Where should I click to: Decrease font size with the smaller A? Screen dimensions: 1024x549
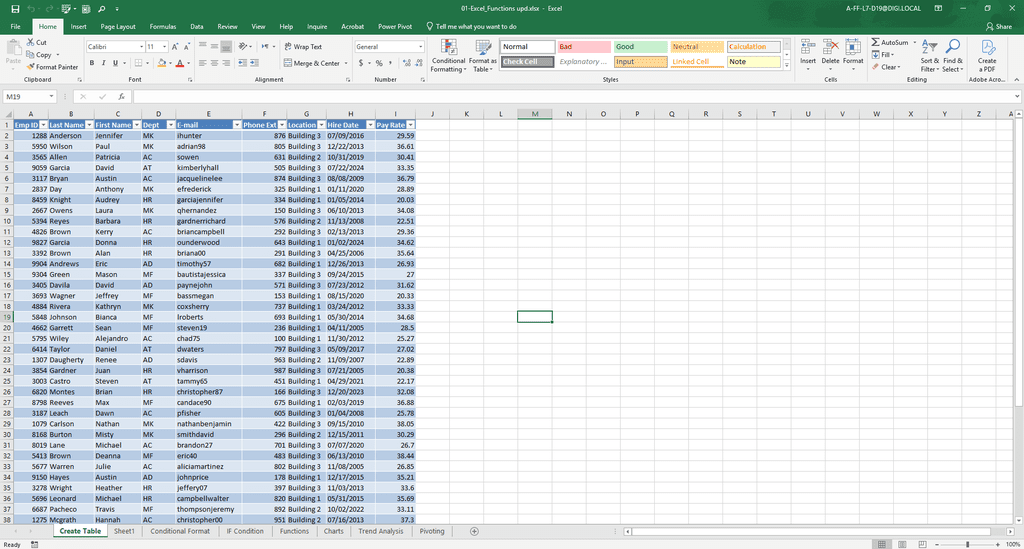pyautogui.click(x=186, y=47)
